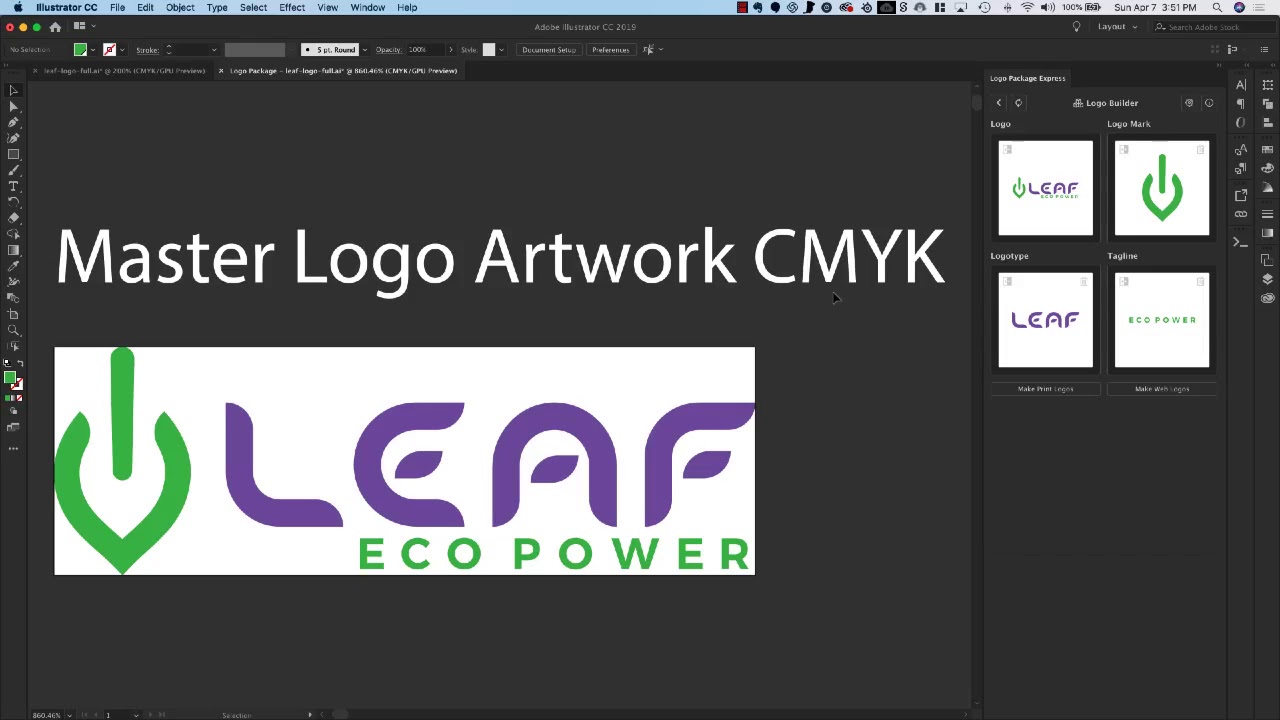
Task: Switch to None color mode below swatches
Action: tap(19, 398)
